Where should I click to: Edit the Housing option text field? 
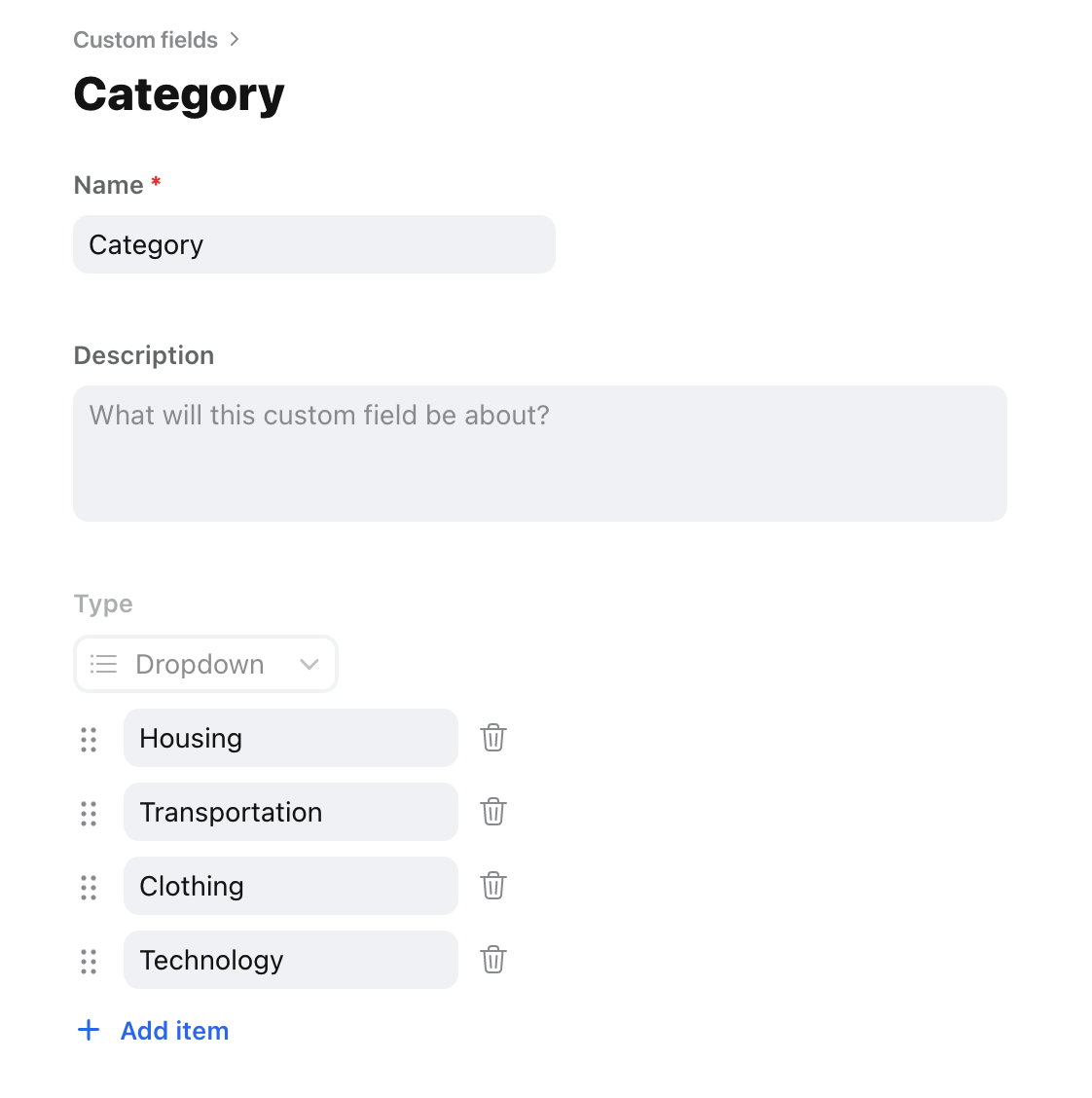click(291, 738)
